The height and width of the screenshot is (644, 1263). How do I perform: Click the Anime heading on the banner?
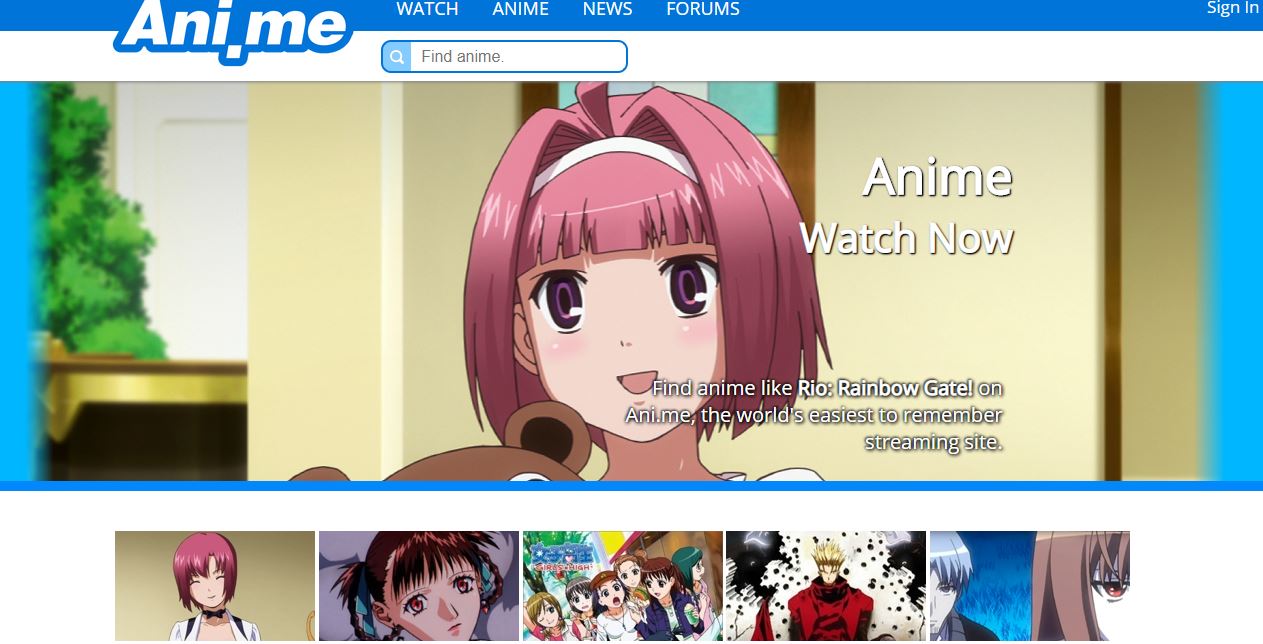[x=936, y=176]
